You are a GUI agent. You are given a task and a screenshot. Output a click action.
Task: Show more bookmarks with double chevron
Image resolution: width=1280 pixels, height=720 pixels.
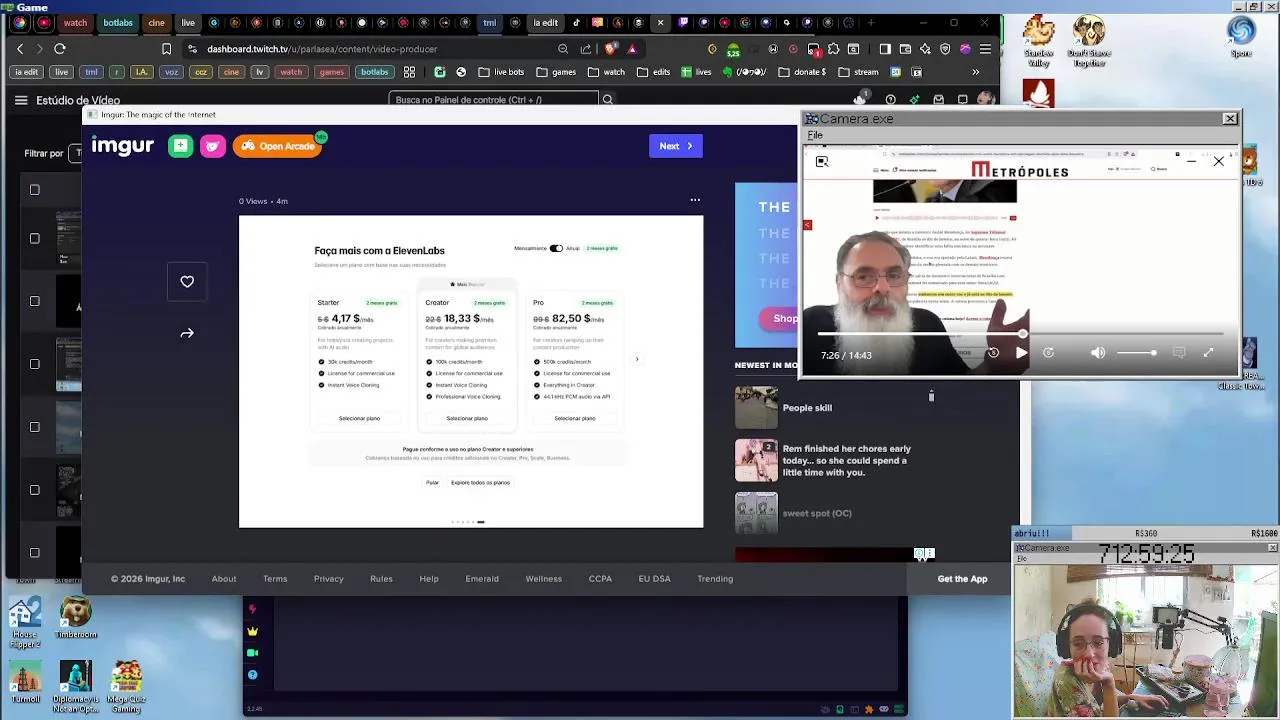pos(976,72)
